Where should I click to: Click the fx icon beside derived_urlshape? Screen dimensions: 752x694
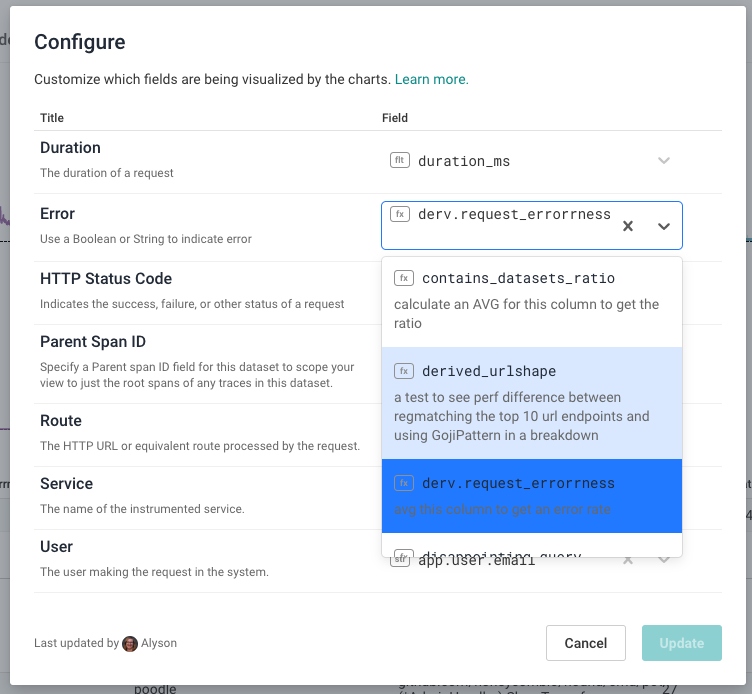click(x=404, y=371)
